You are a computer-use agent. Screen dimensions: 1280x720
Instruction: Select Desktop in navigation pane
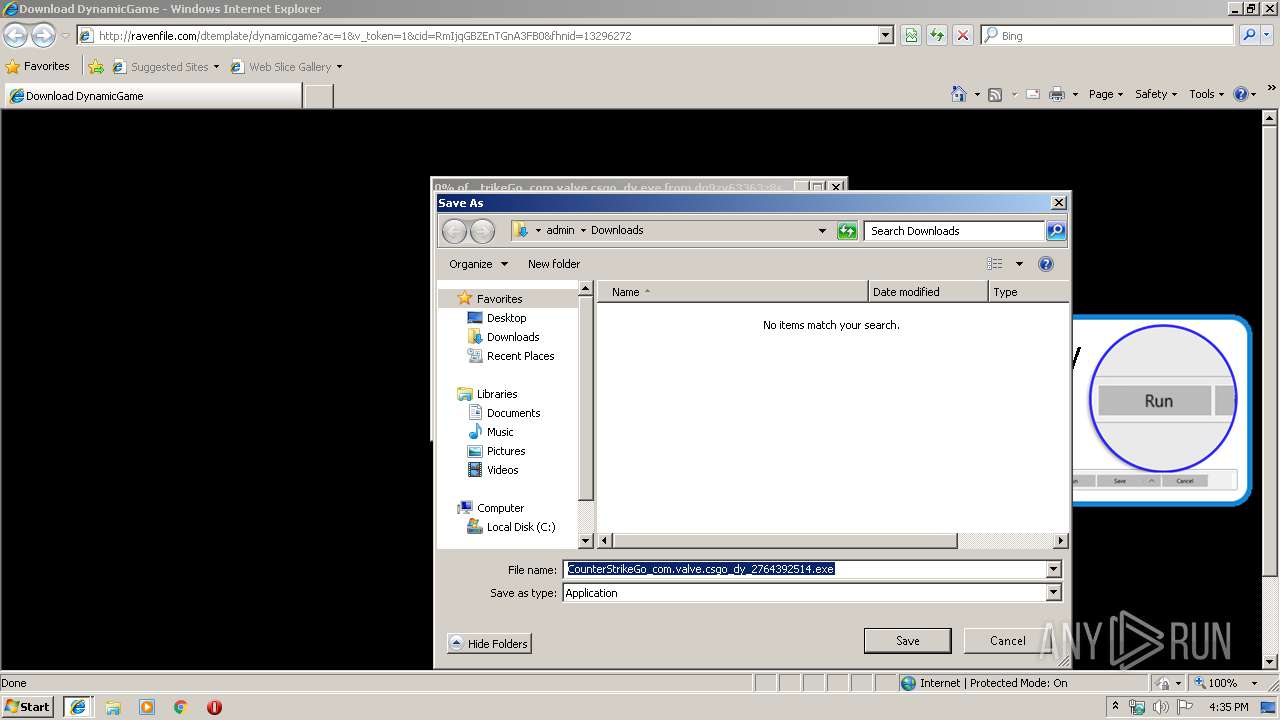tap(496, 318)
